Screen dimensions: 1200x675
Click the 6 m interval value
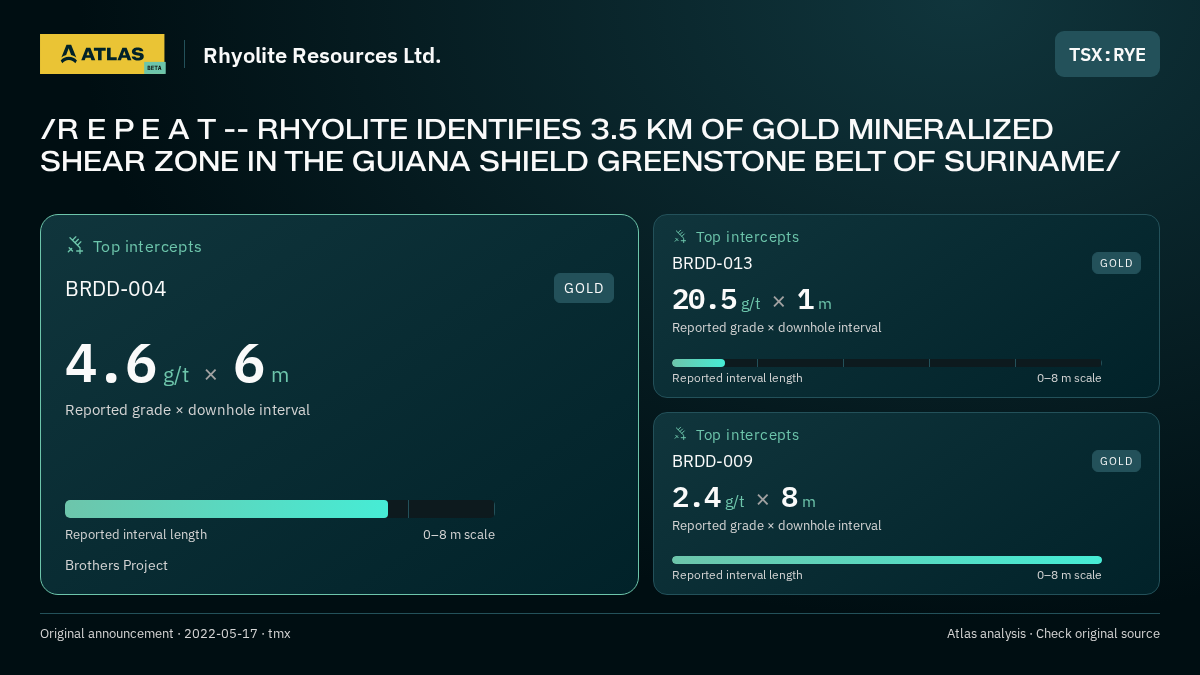[x=261, y=364]
